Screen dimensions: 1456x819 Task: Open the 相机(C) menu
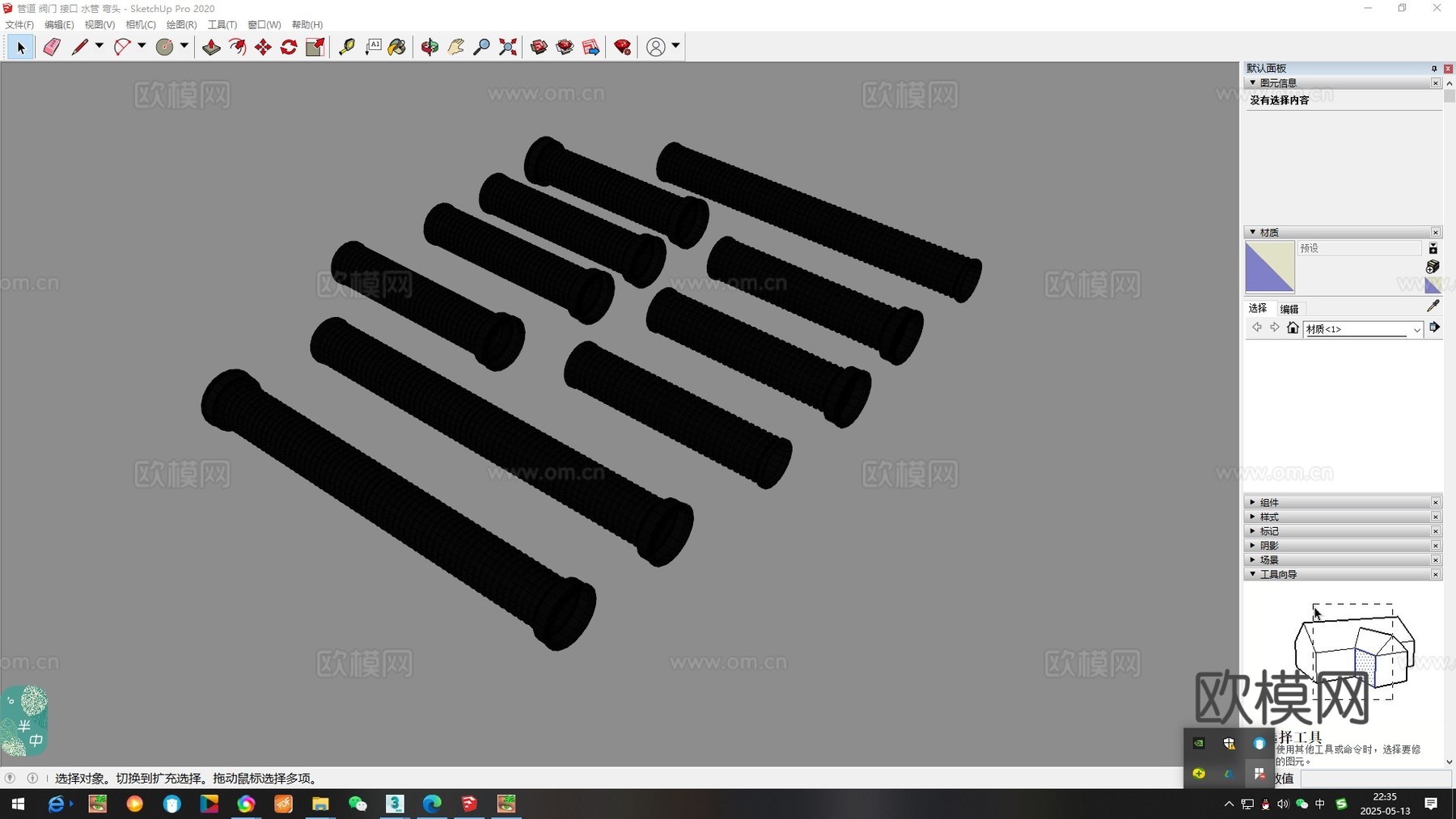pos(141,25)
